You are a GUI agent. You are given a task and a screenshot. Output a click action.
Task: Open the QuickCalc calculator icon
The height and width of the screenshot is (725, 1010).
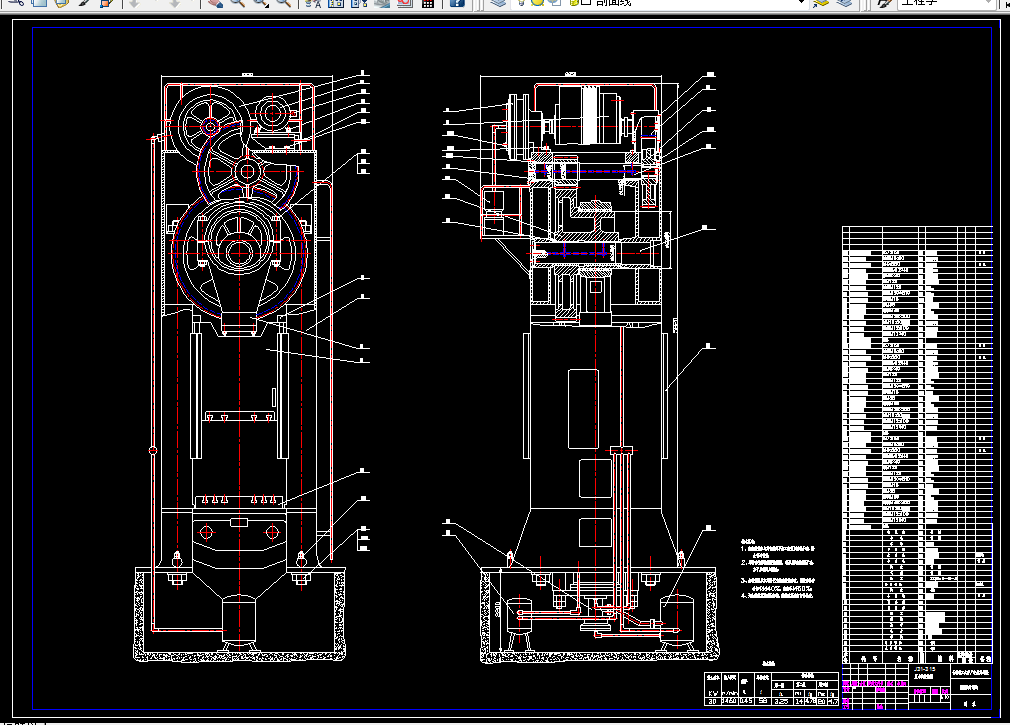[428, 2]
